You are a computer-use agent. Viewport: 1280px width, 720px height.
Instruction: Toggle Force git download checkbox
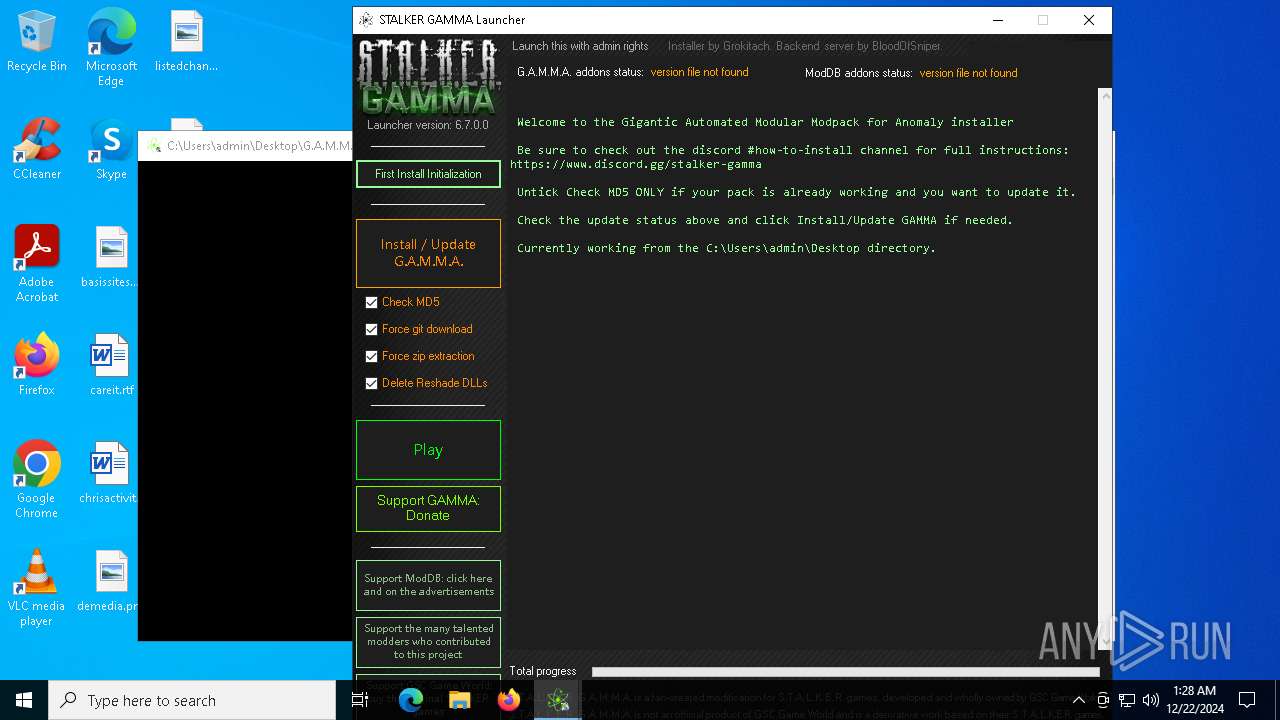point(372,329)
